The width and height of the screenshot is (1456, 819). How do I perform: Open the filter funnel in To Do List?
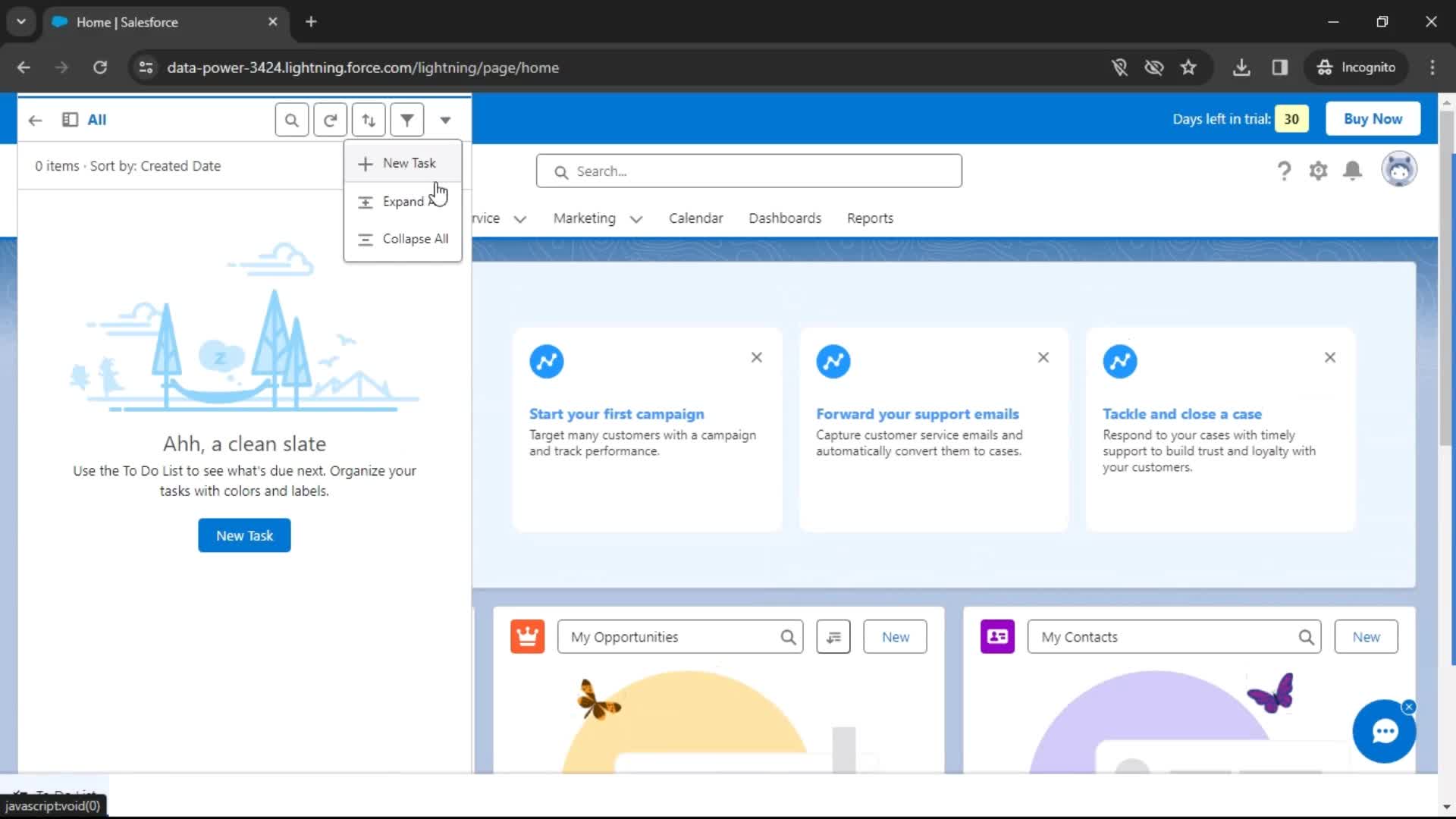[x=407, y=120]
